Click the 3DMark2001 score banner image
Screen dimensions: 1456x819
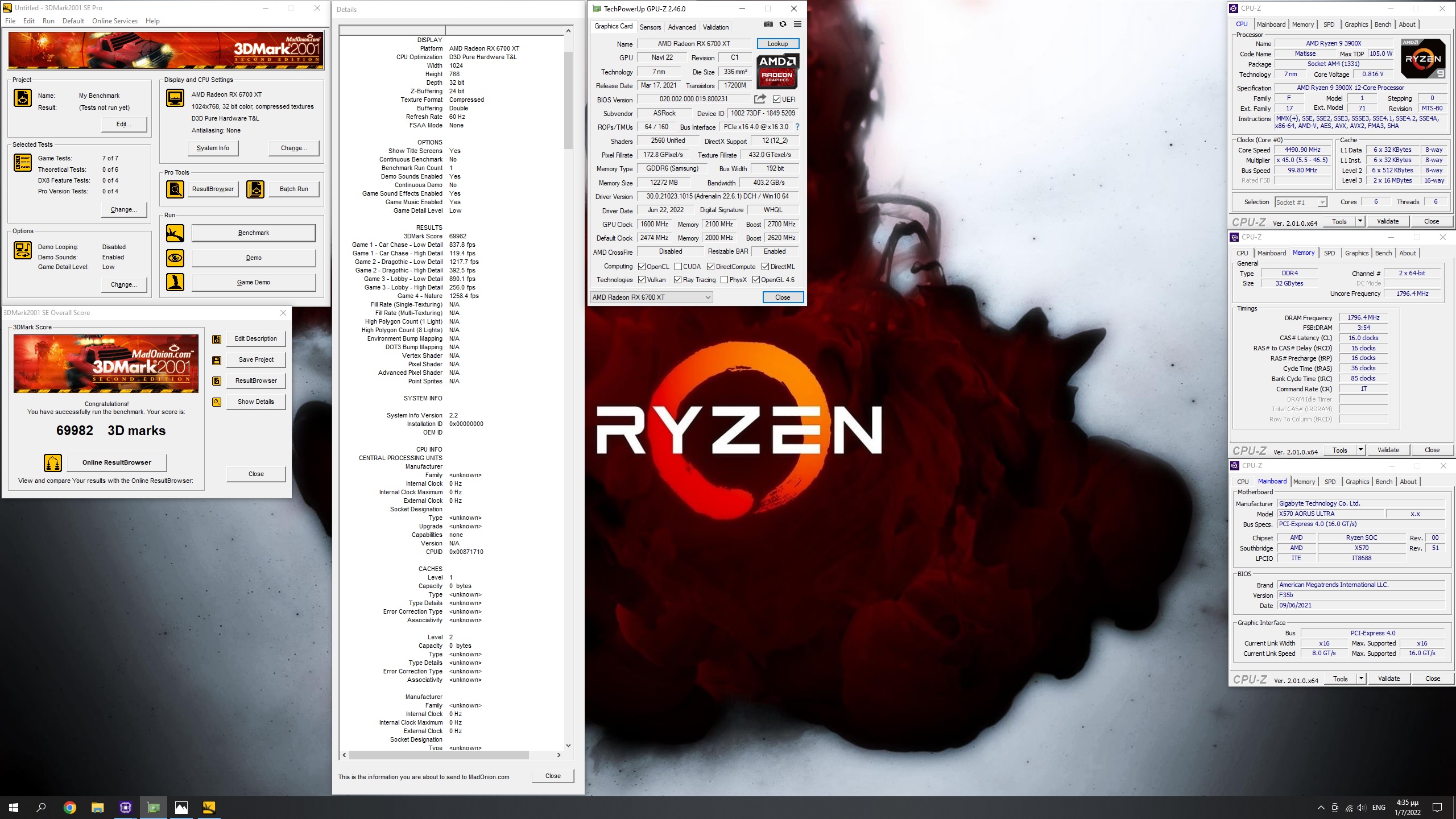tap(106, 364)
